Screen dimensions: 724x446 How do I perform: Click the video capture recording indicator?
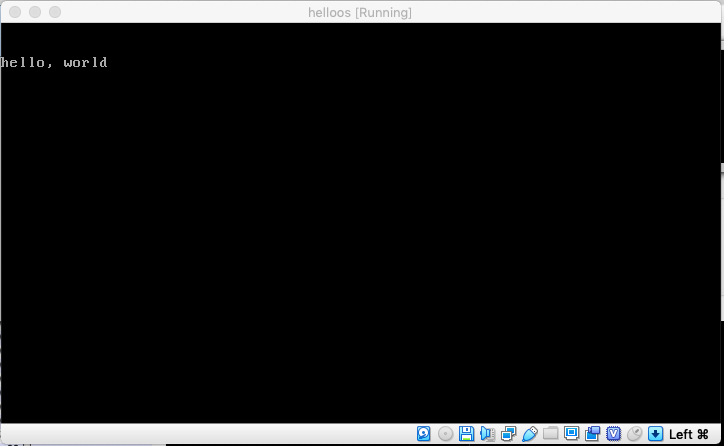592,434
